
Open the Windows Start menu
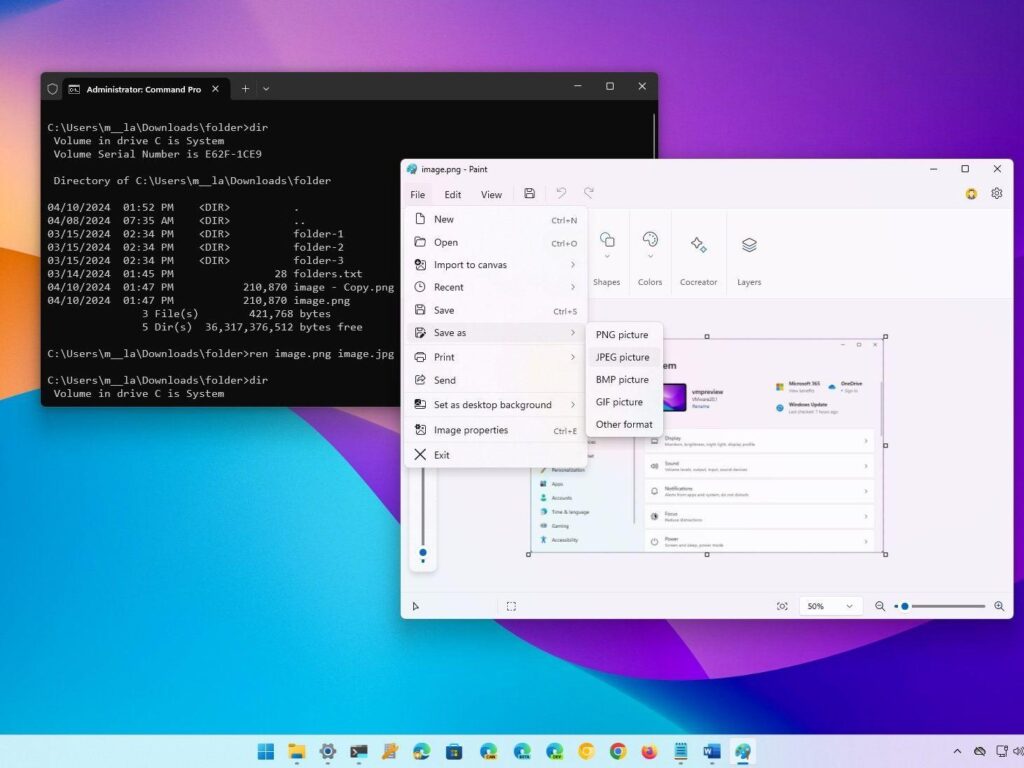point(266,752)
